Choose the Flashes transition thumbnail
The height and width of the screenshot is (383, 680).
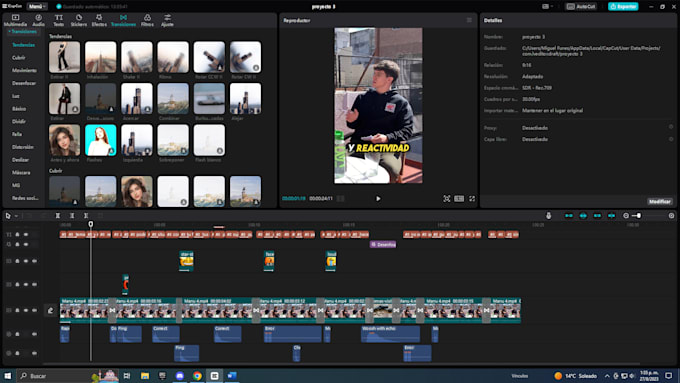coord(101,140)
